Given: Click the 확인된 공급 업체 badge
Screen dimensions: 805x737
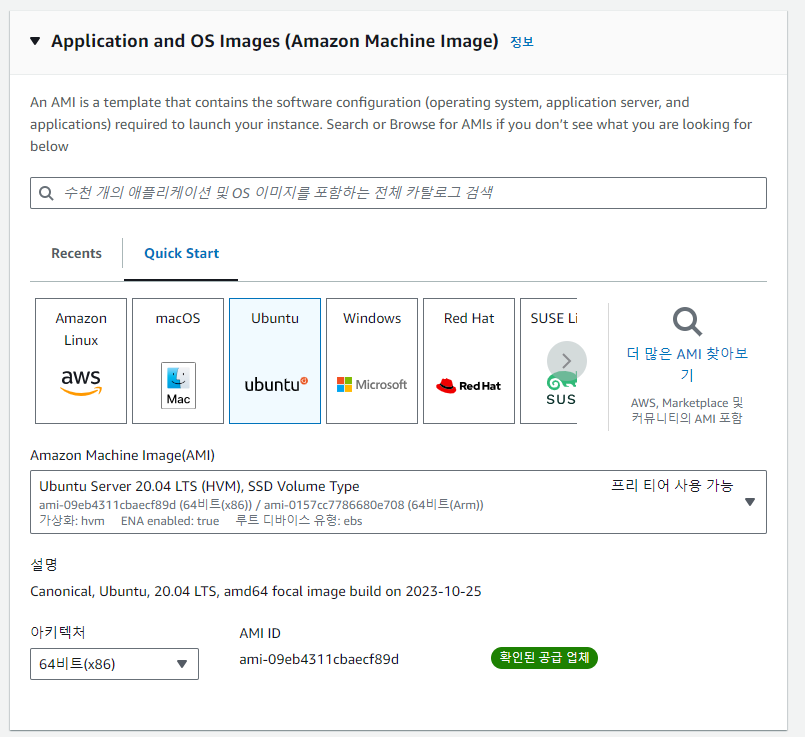Looking at the screenshot, I should (544, 658).
